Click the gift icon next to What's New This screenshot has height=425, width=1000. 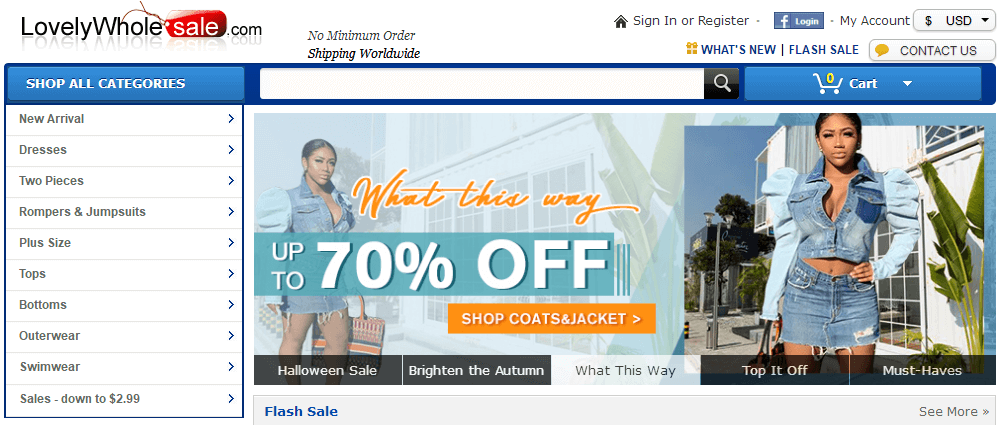[x=691, y=48]
